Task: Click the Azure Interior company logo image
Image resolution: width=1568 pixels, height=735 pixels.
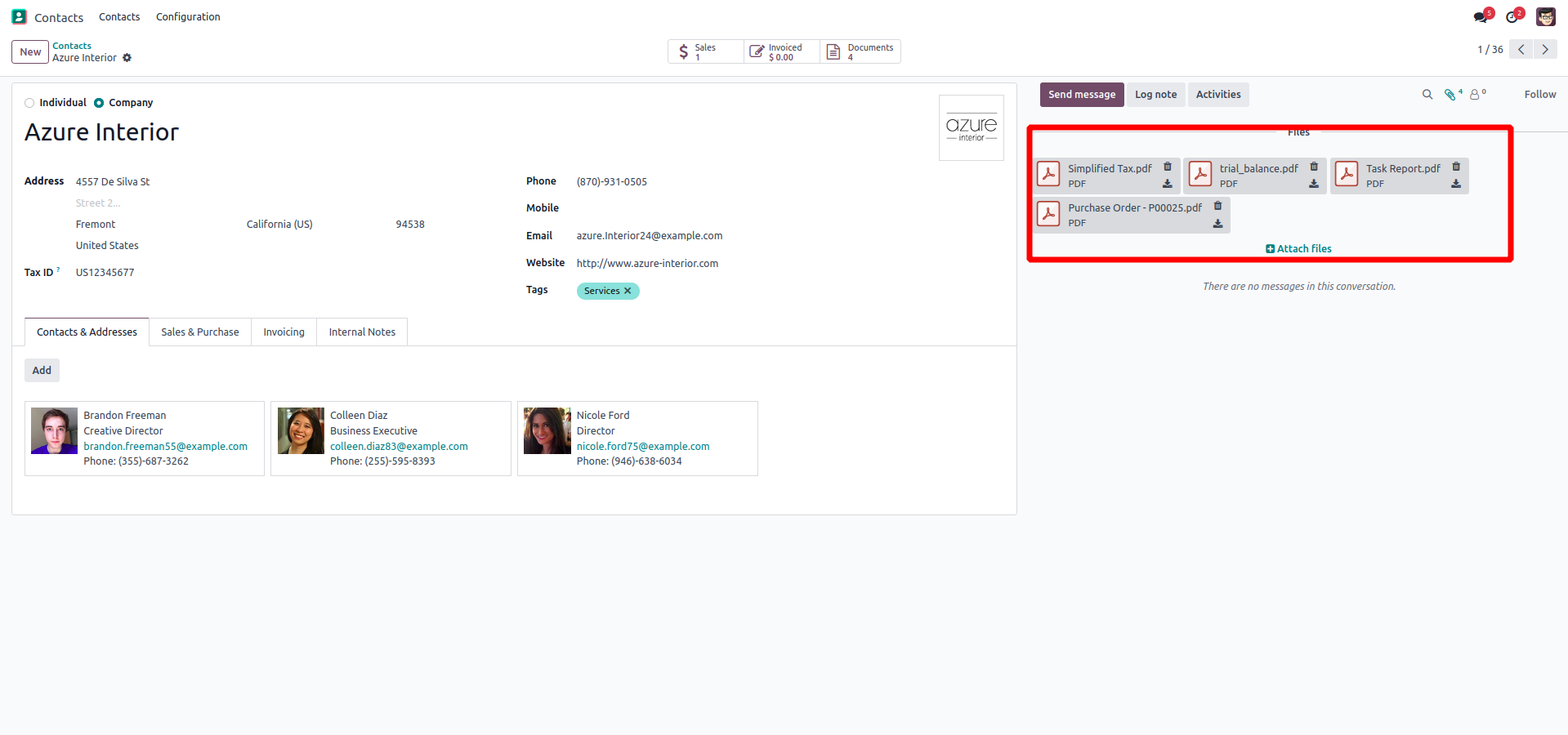Action: tap(972, 128)
